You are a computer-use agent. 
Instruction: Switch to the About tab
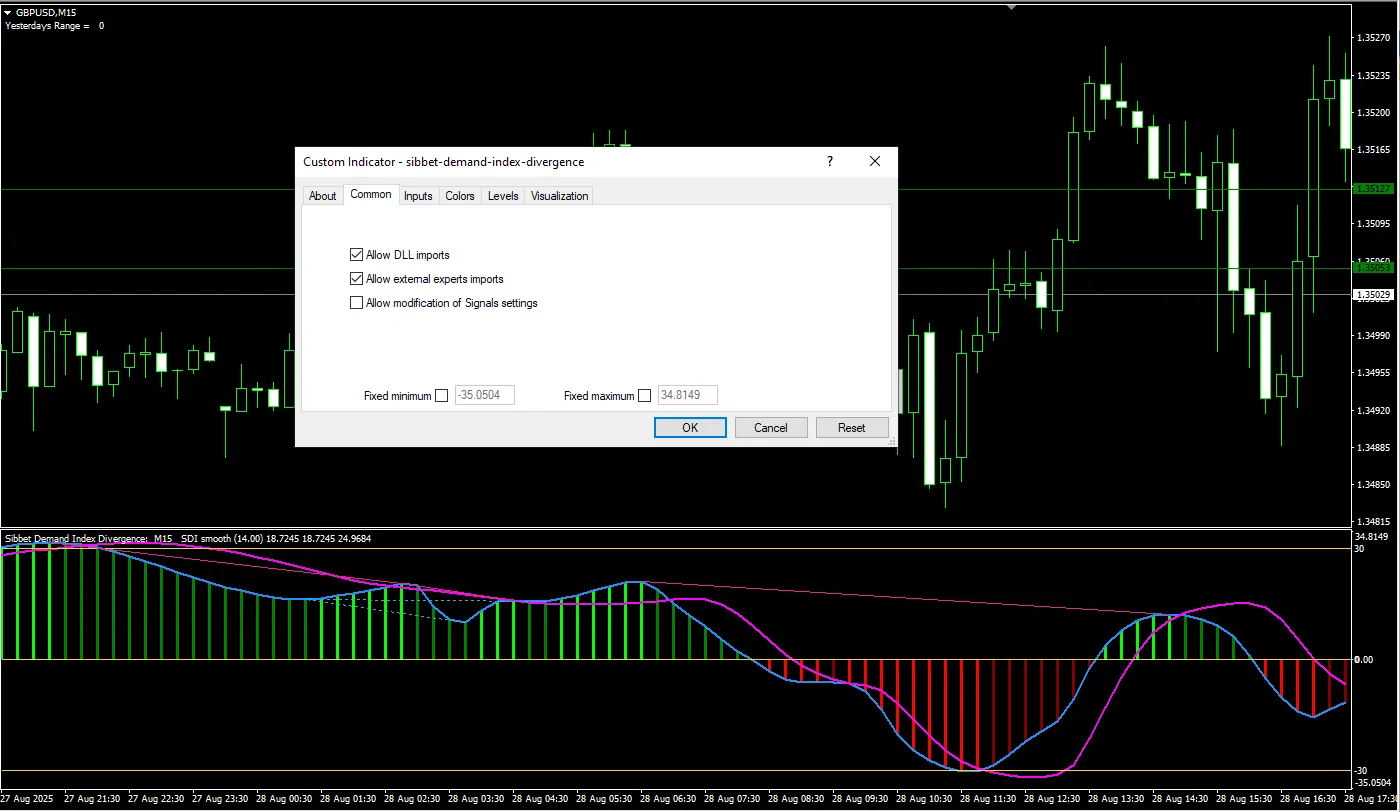pyautogui.click(x=322, y=196)
